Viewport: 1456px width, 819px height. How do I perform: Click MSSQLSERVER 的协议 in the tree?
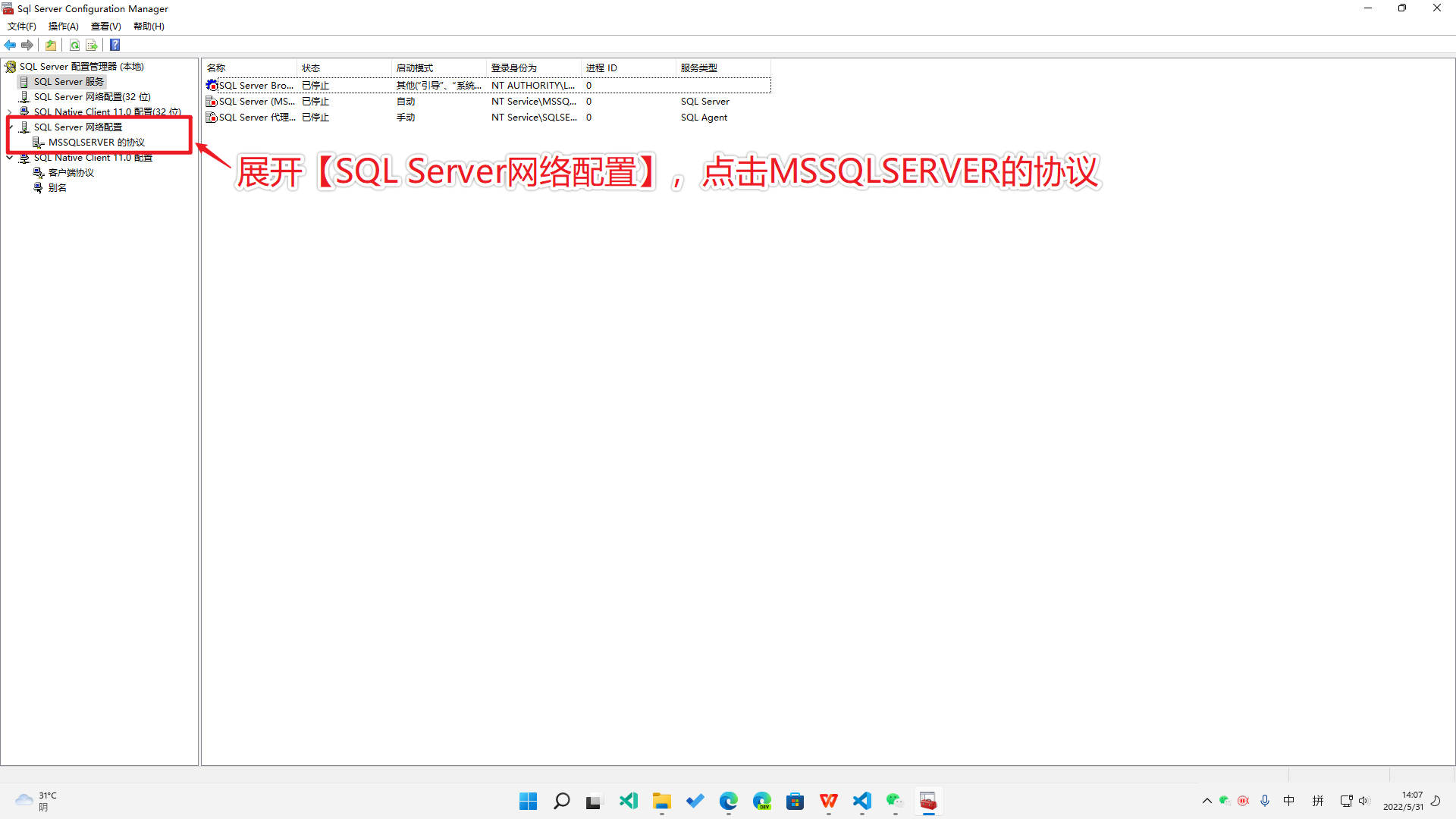tap(96, 143)
